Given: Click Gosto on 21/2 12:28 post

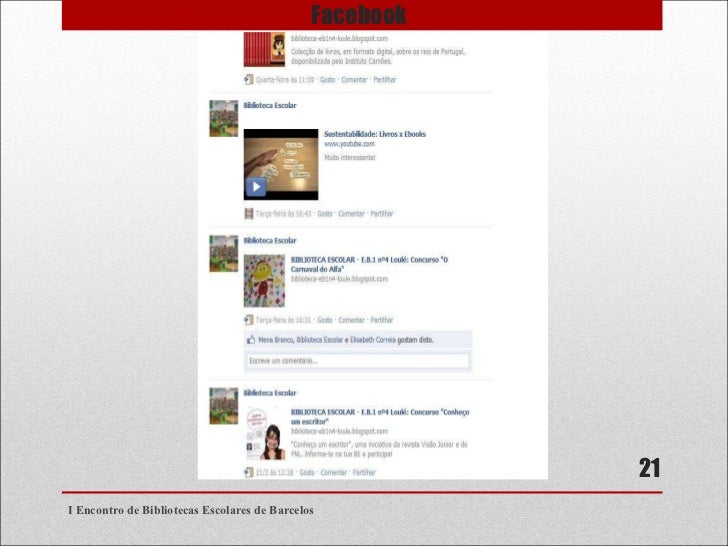Looking at the screenshot, I should [307, 473].
